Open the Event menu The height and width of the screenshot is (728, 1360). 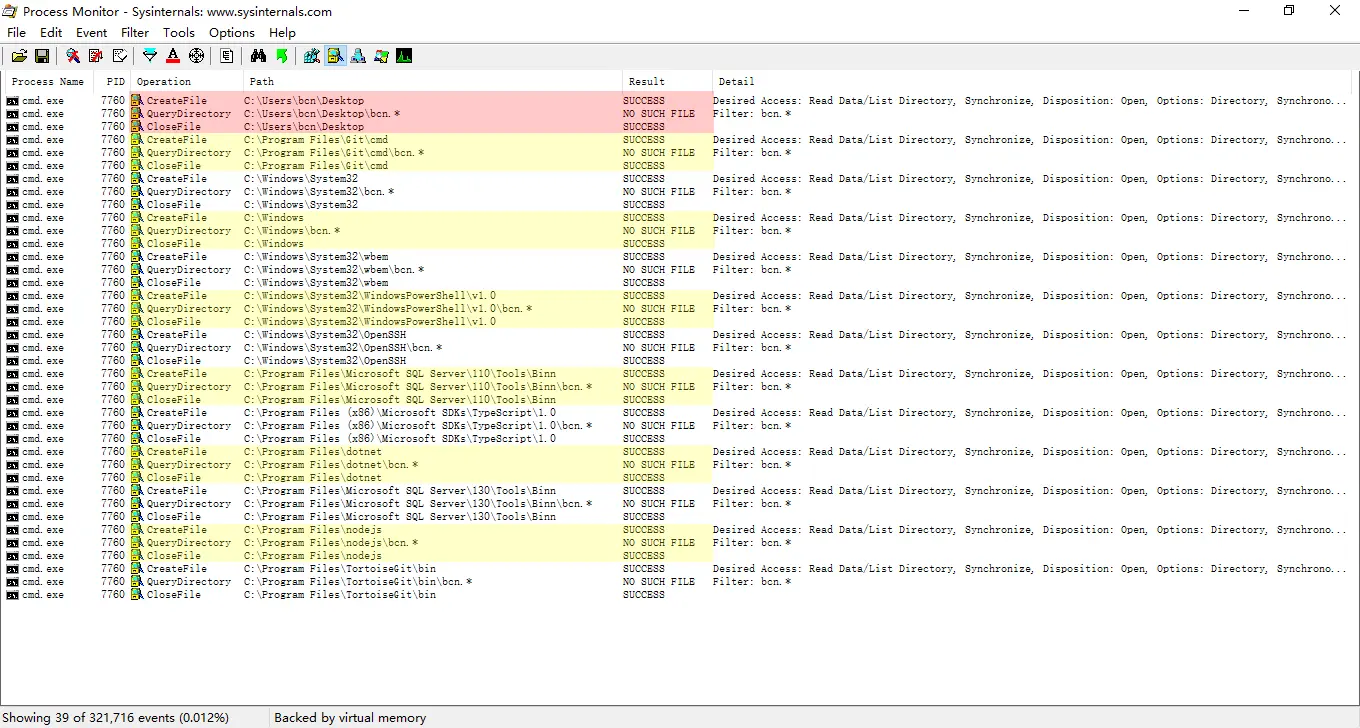92,33
